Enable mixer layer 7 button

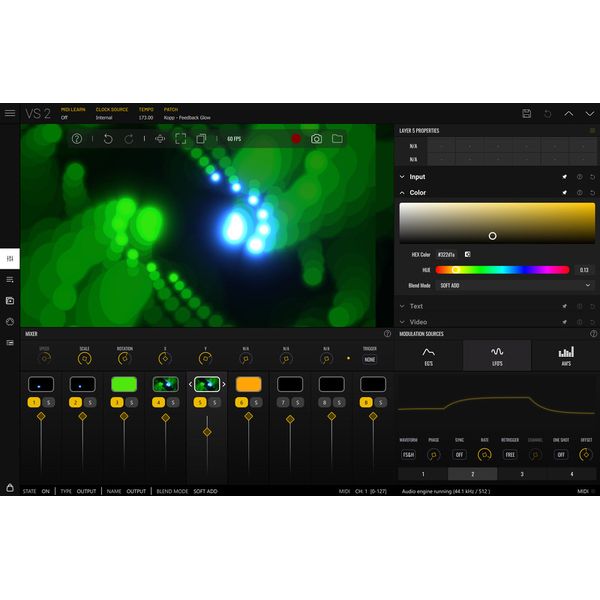click(283, 403)
